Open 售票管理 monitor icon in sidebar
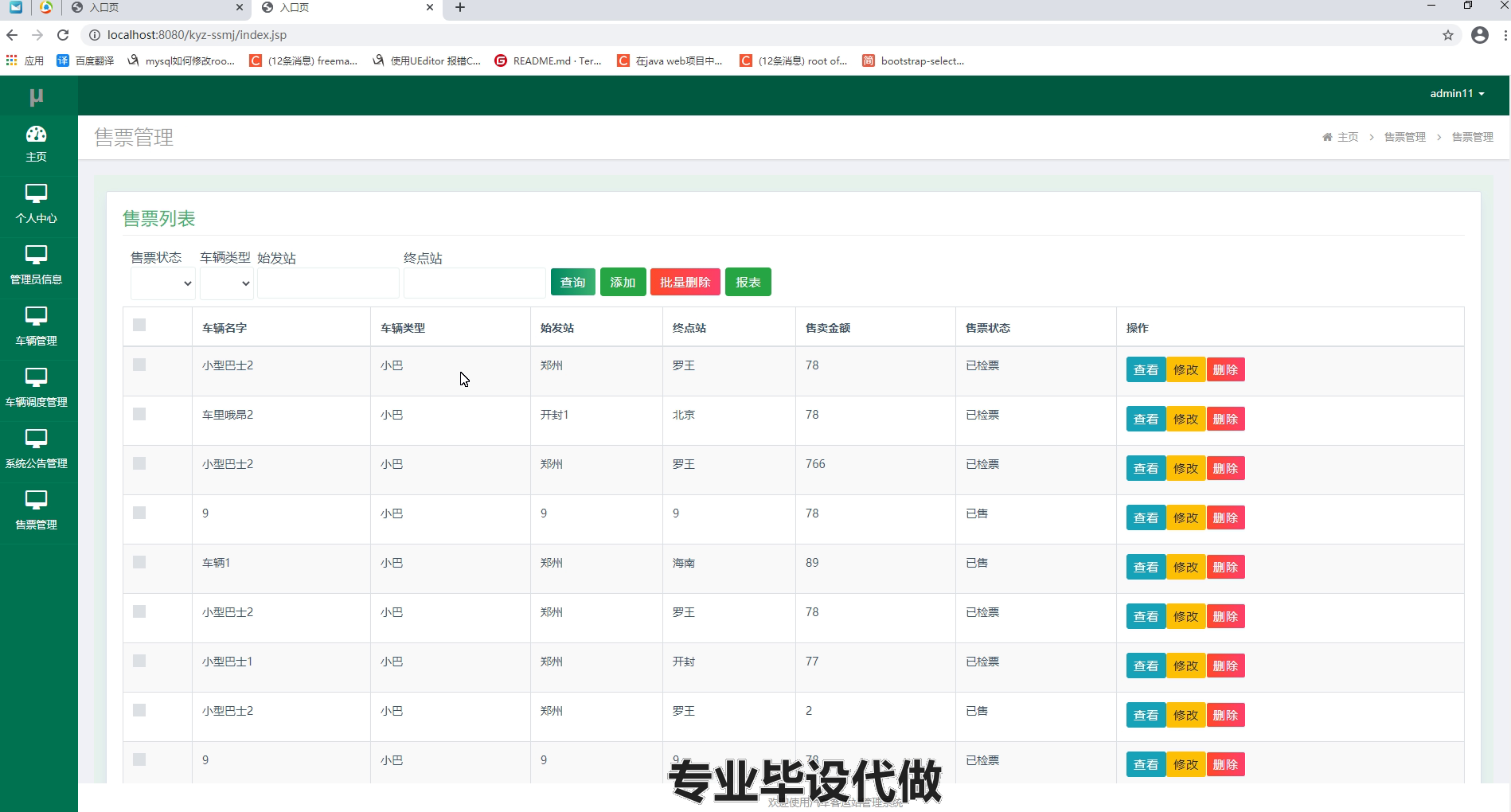This screenshot has height=812, width=1511. pos(37,500)
